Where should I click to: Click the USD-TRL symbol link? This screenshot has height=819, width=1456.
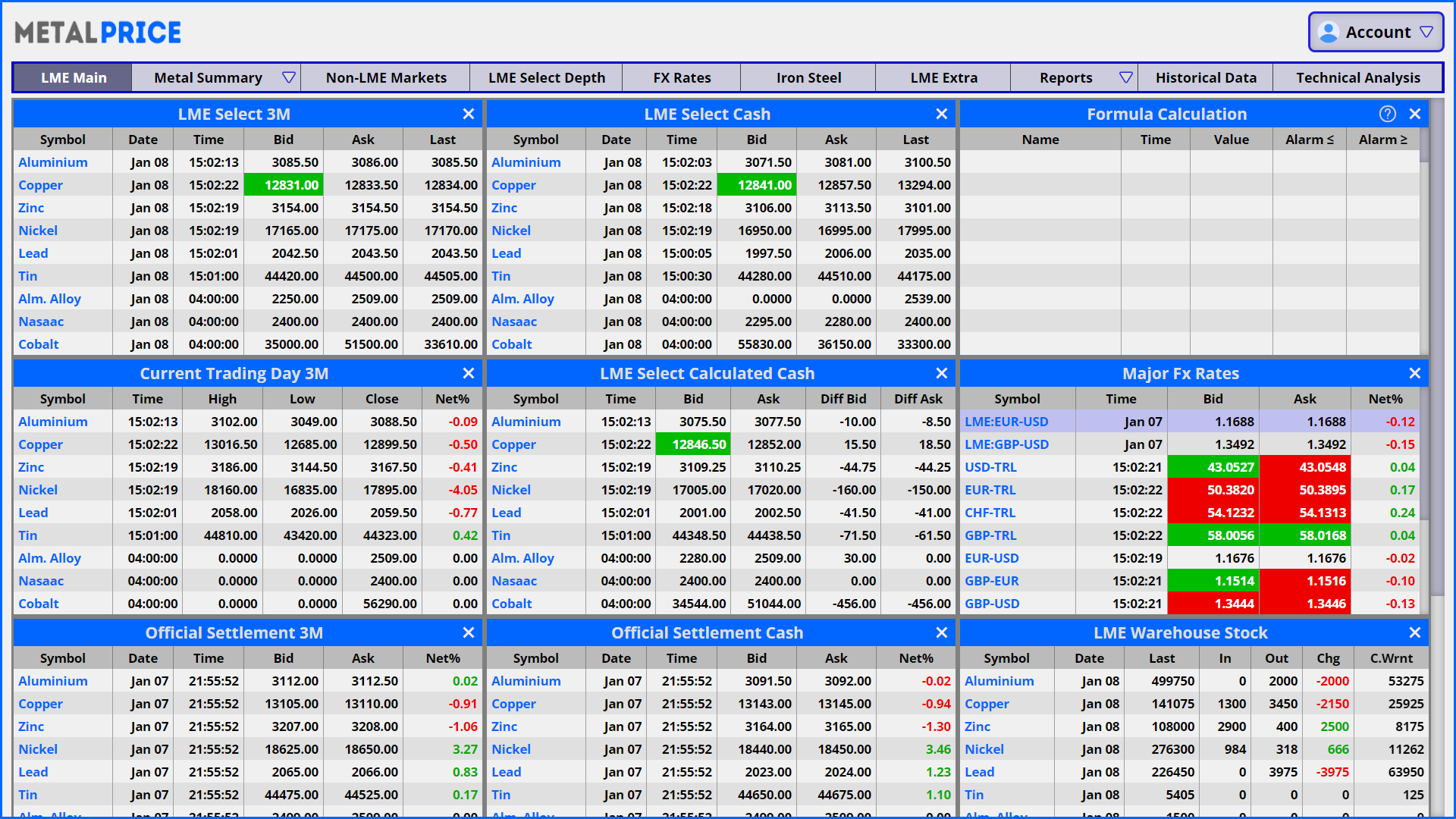990,467
